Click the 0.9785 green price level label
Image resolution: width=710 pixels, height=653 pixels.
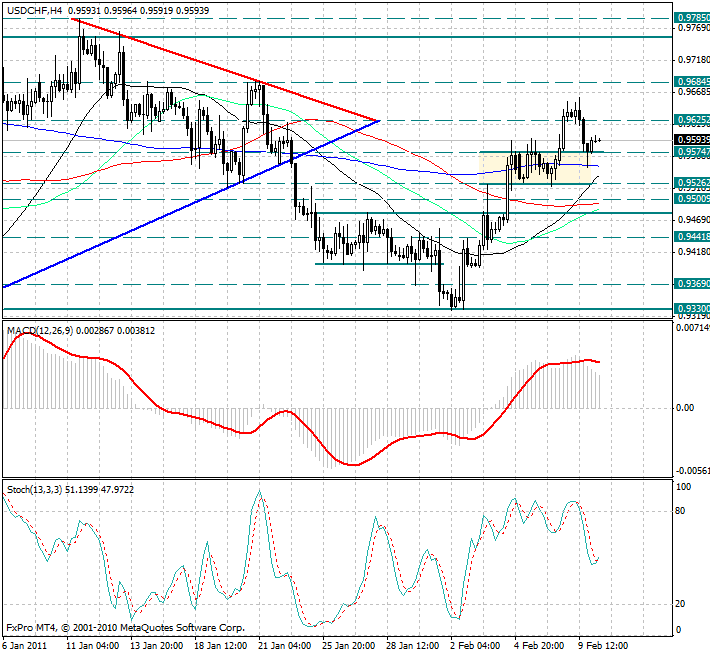click(x=692, y=18)
